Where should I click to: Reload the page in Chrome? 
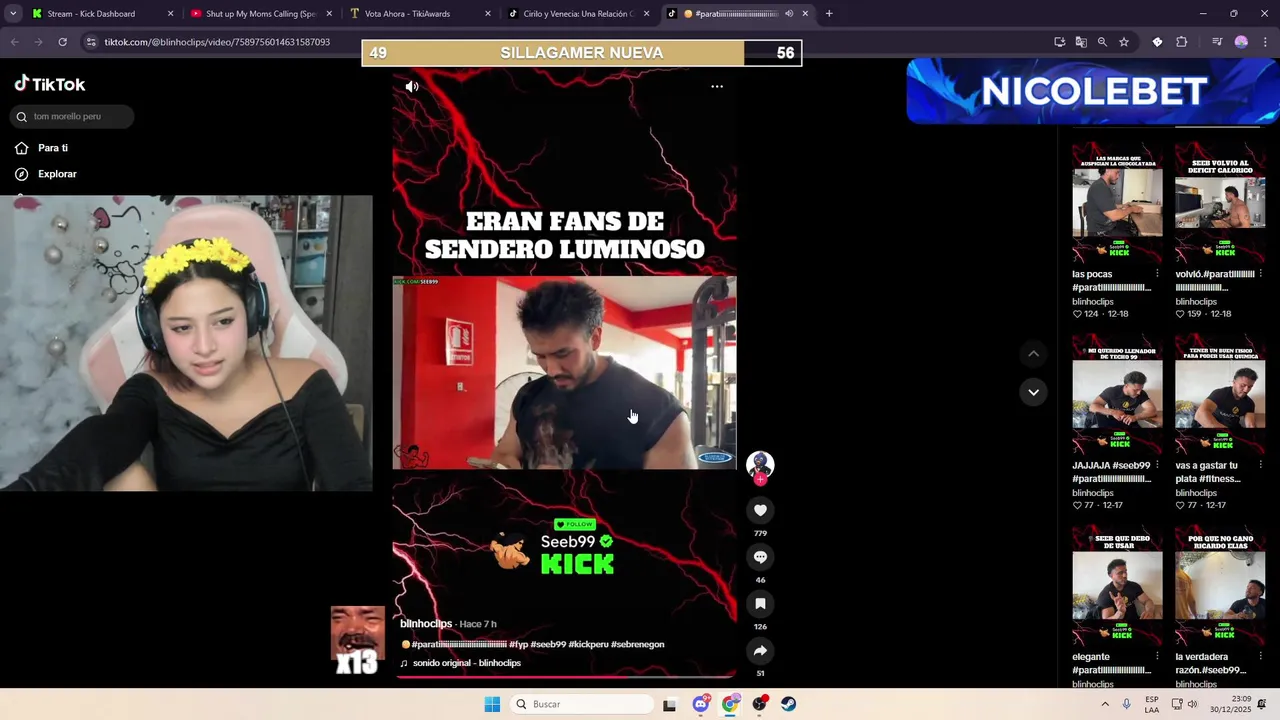coord(62,42)
